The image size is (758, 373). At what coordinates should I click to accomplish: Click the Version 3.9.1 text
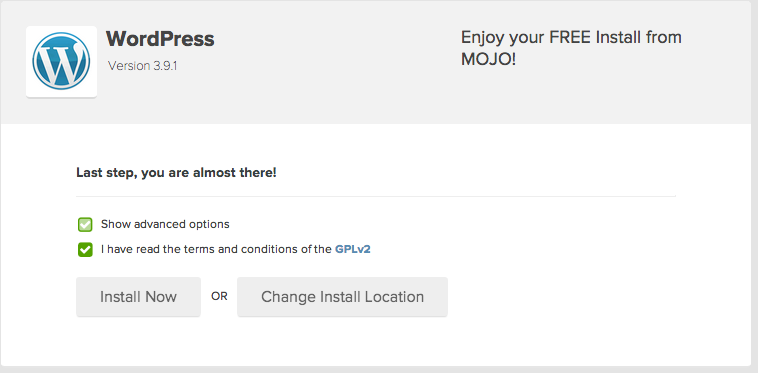pos(142,66)
